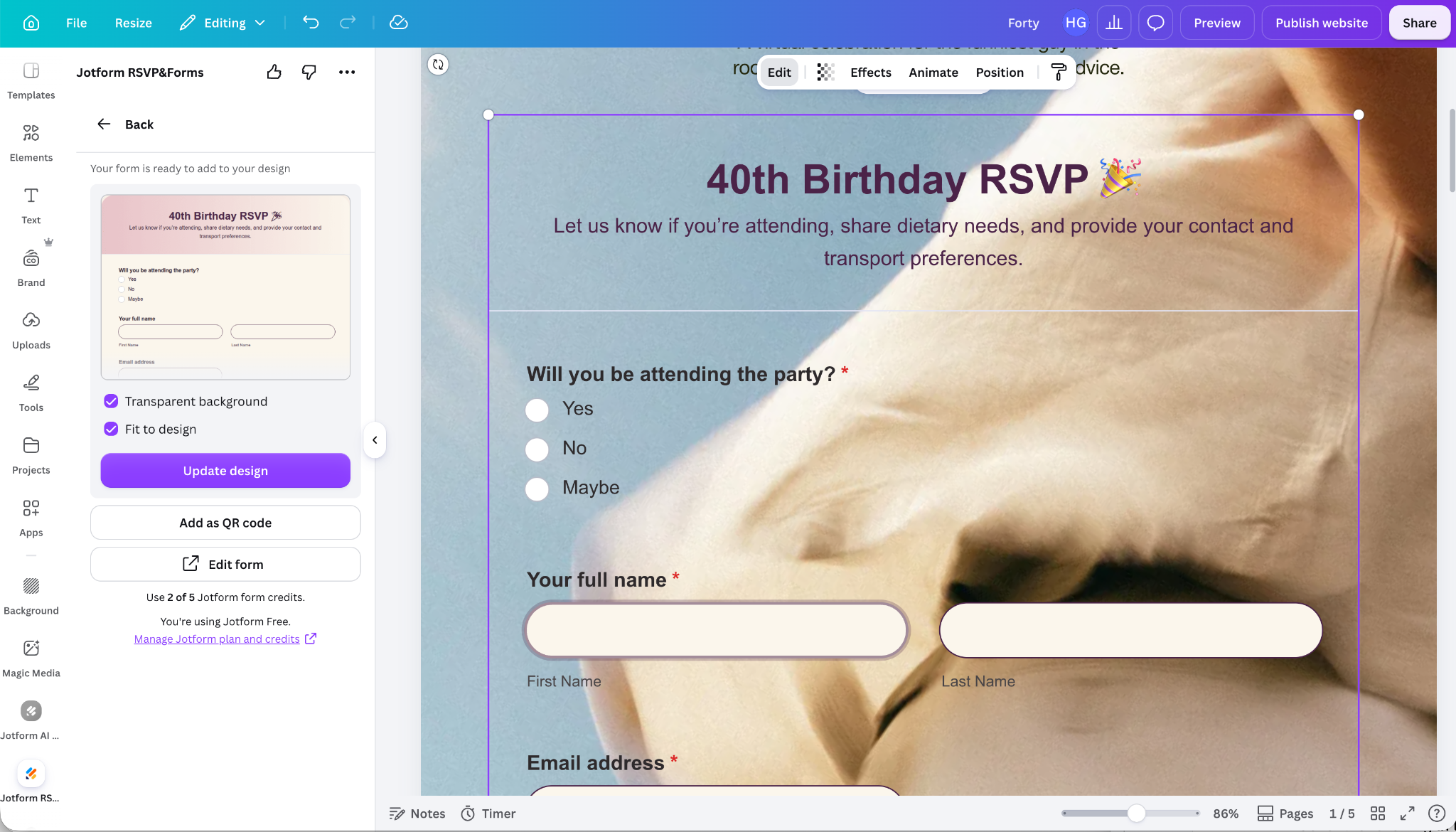Check cloud save status icon
1456x832 pixels.
point(399,23)
